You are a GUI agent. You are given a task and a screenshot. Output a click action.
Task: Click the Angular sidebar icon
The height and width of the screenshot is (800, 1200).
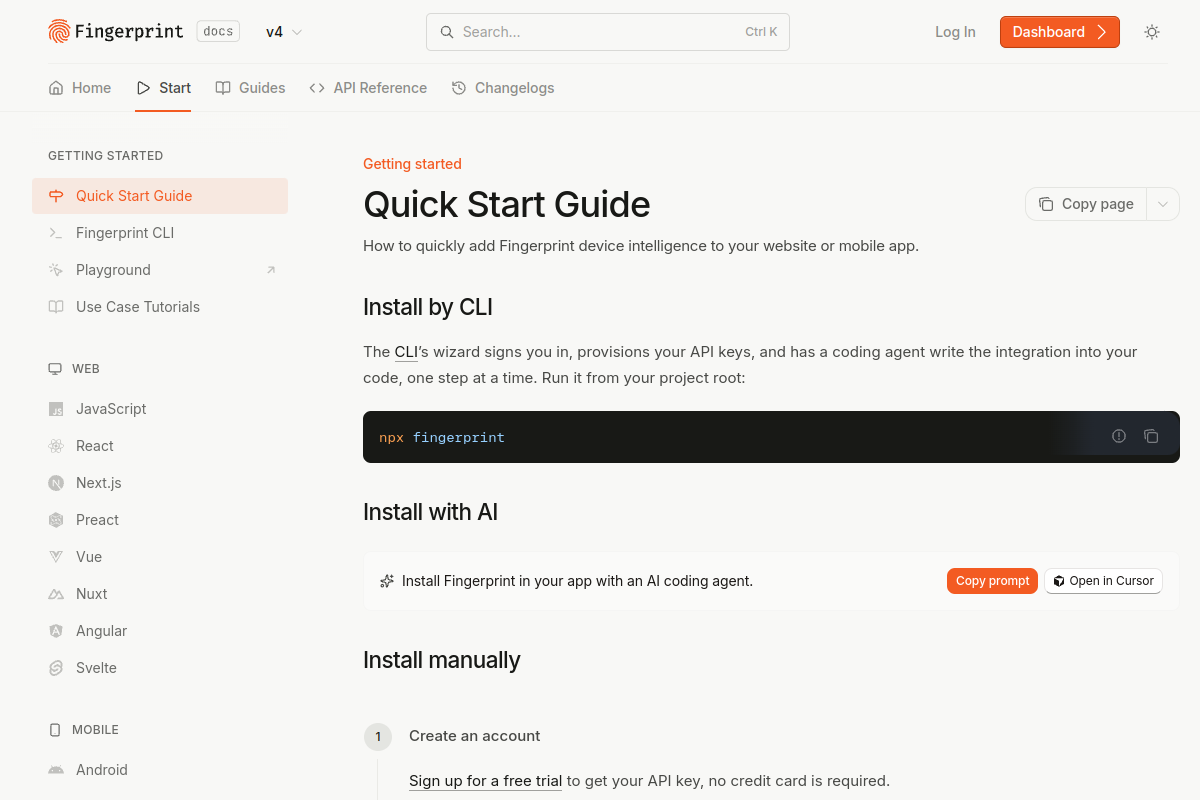pyautogui.click(x=56, y=631)
